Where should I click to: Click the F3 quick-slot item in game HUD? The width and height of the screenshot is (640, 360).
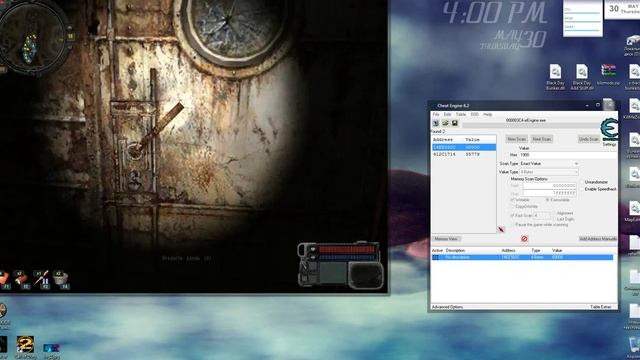tap(42, 280)
